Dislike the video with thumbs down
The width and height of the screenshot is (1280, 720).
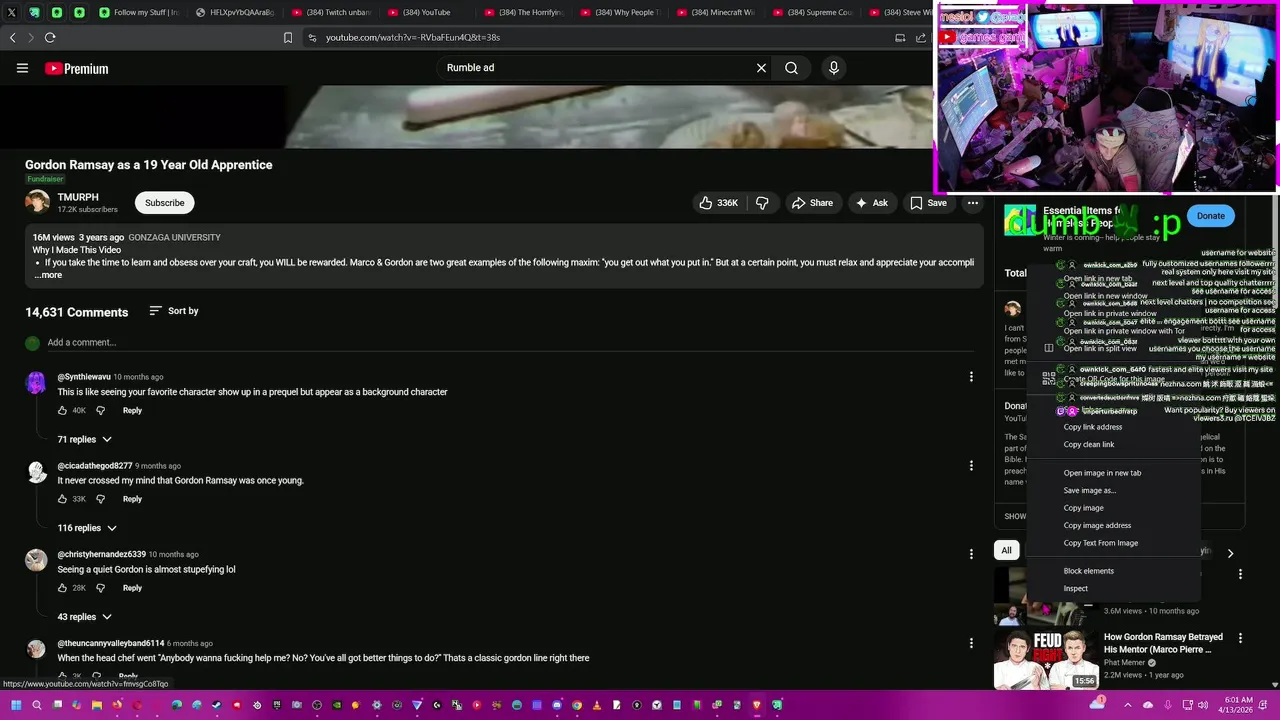tap(762, 203)
